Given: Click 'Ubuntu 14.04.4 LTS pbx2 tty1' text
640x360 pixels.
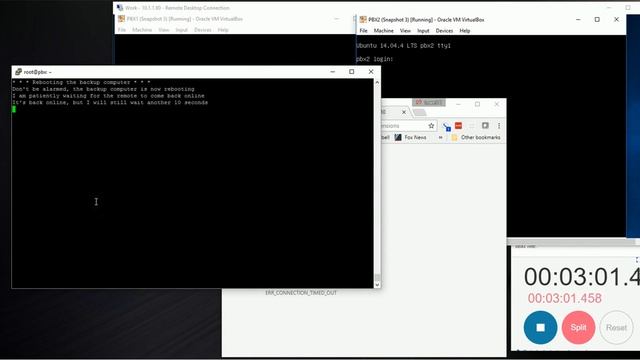Looking at the screenshot, I should click(404, 46).
